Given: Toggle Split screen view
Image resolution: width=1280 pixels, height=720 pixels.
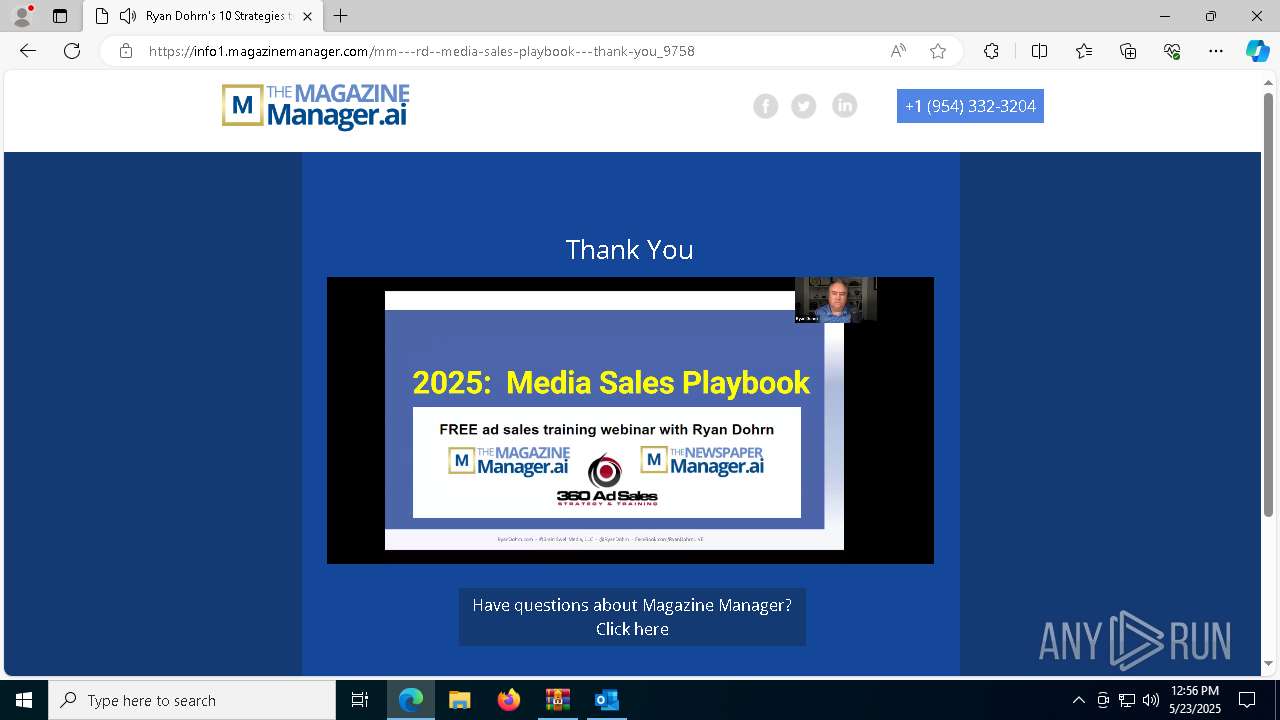Looking at the screenshot, I should (1039, 51).
